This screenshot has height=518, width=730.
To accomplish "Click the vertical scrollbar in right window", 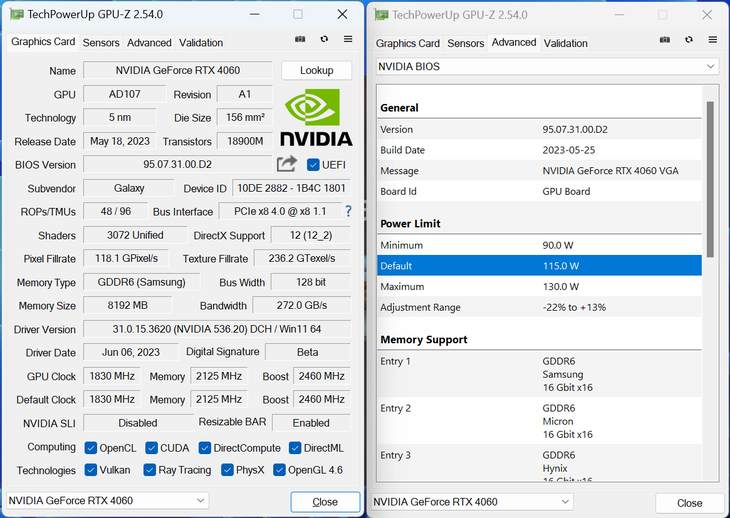I will coord(710,179).
